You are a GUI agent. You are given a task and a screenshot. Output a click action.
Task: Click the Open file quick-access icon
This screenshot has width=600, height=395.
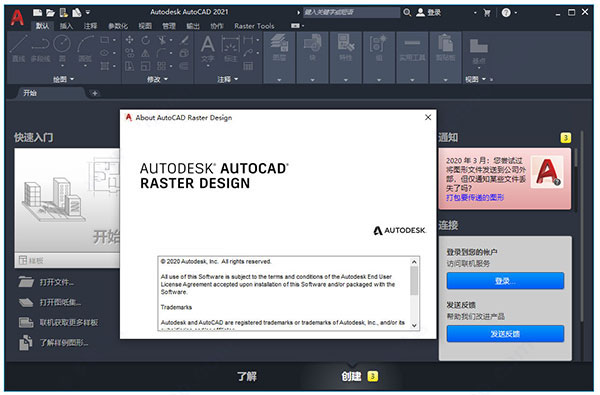pyautogui.click(x=51, y=13)
